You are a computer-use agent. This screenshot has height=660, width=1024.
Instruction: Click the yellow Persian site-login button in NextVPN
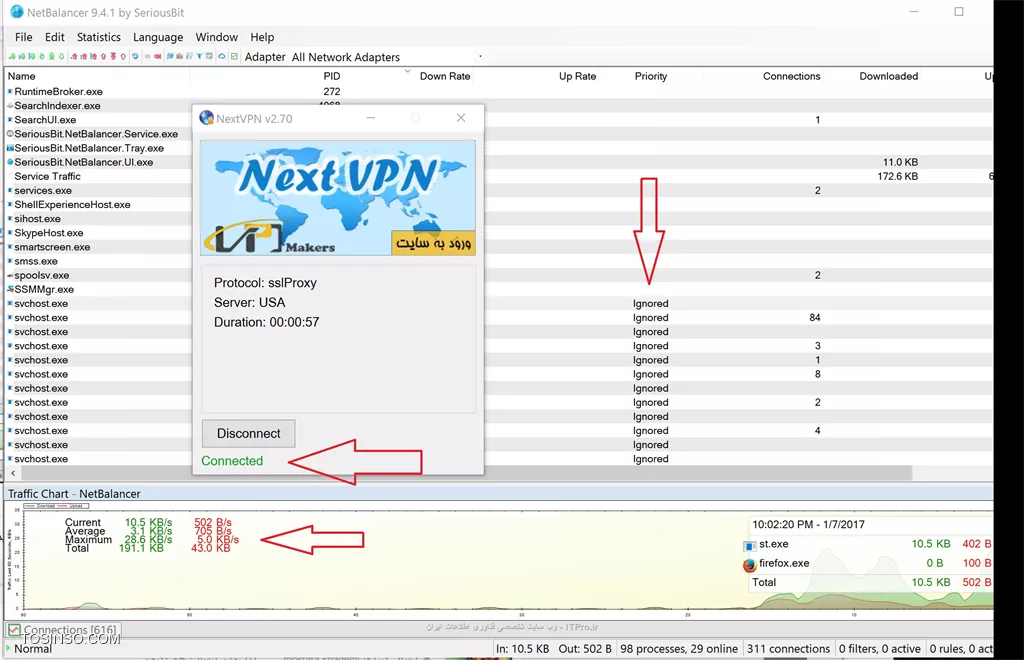click(433, 243)
